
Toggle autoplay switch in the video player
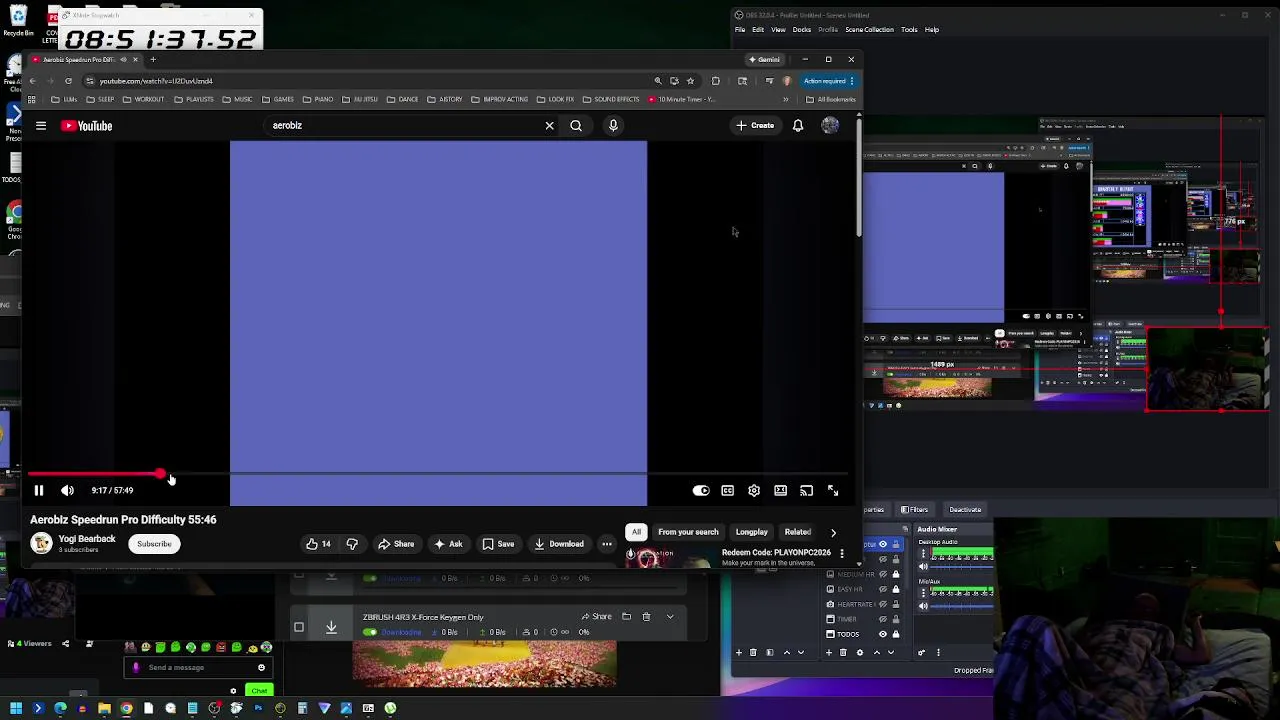[701, 491]
